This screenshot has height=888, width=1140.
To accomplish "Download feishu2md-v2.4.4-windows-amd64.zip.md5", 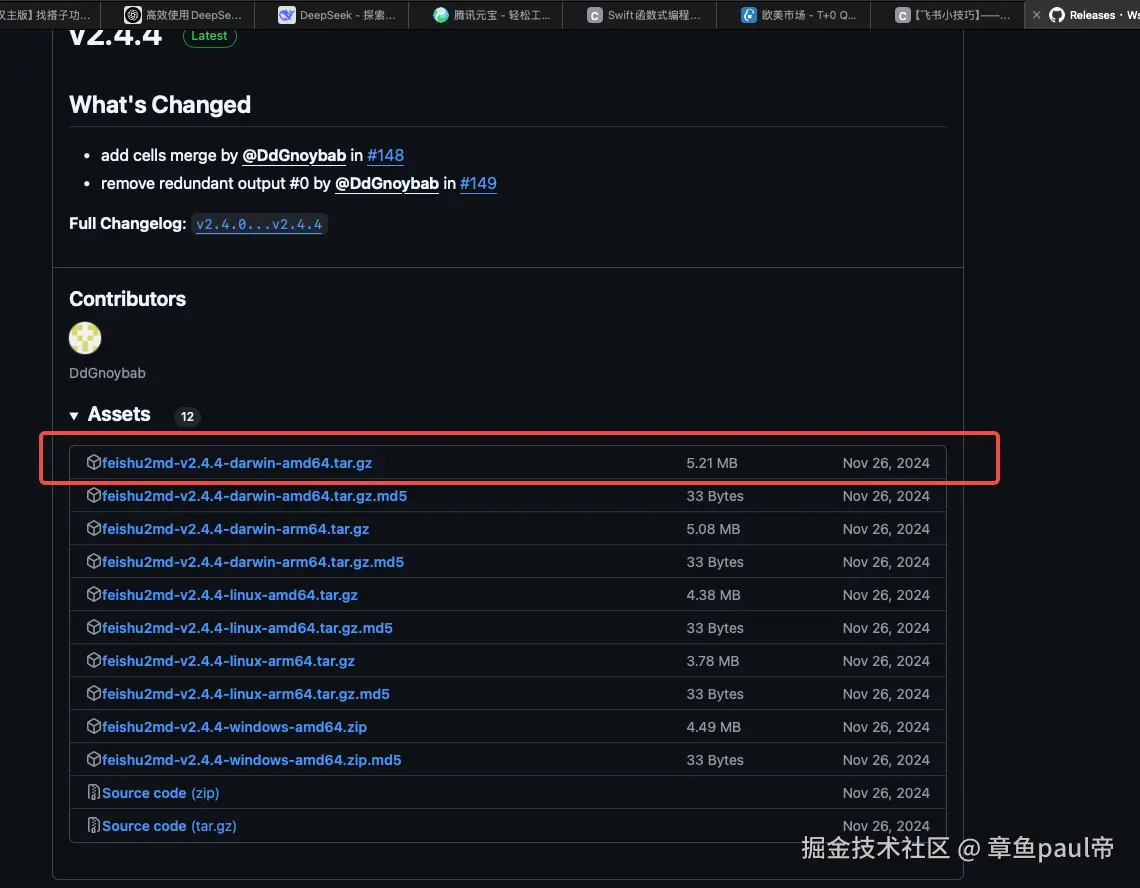I will coord(252,760).
